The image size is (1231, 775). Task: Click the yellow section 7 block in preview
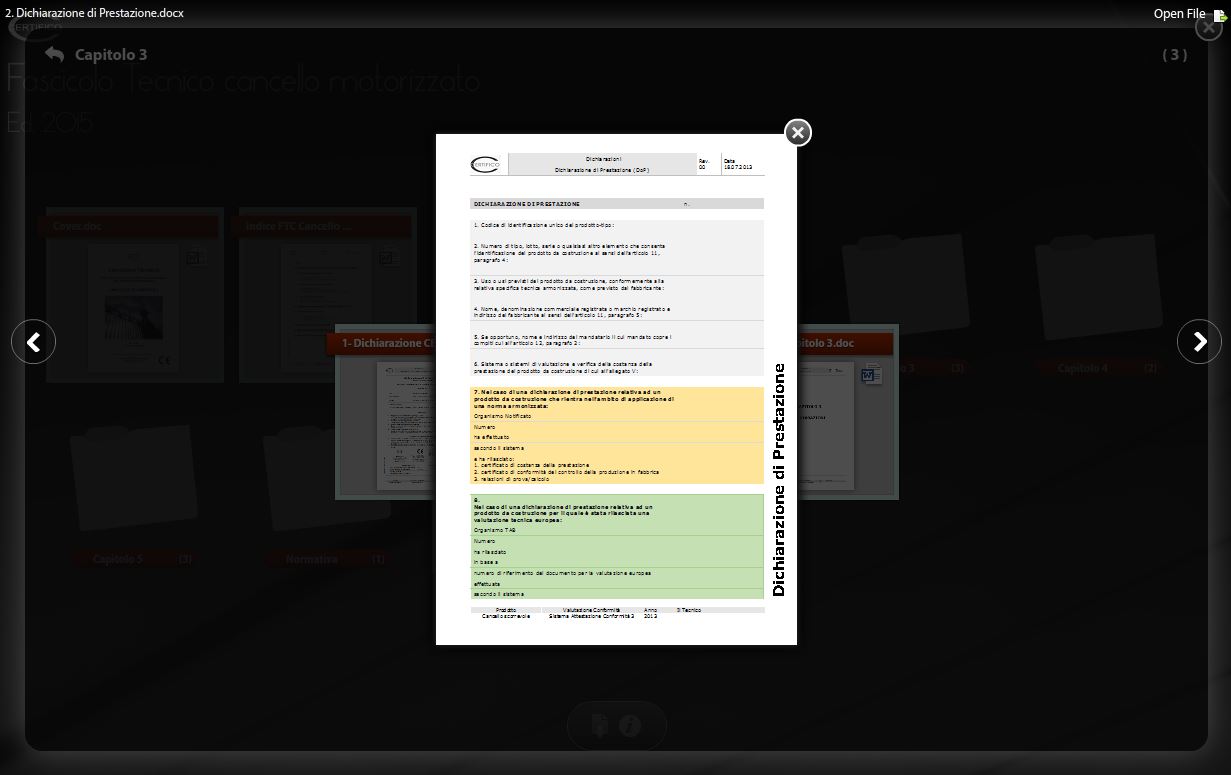tap(617, 436)
